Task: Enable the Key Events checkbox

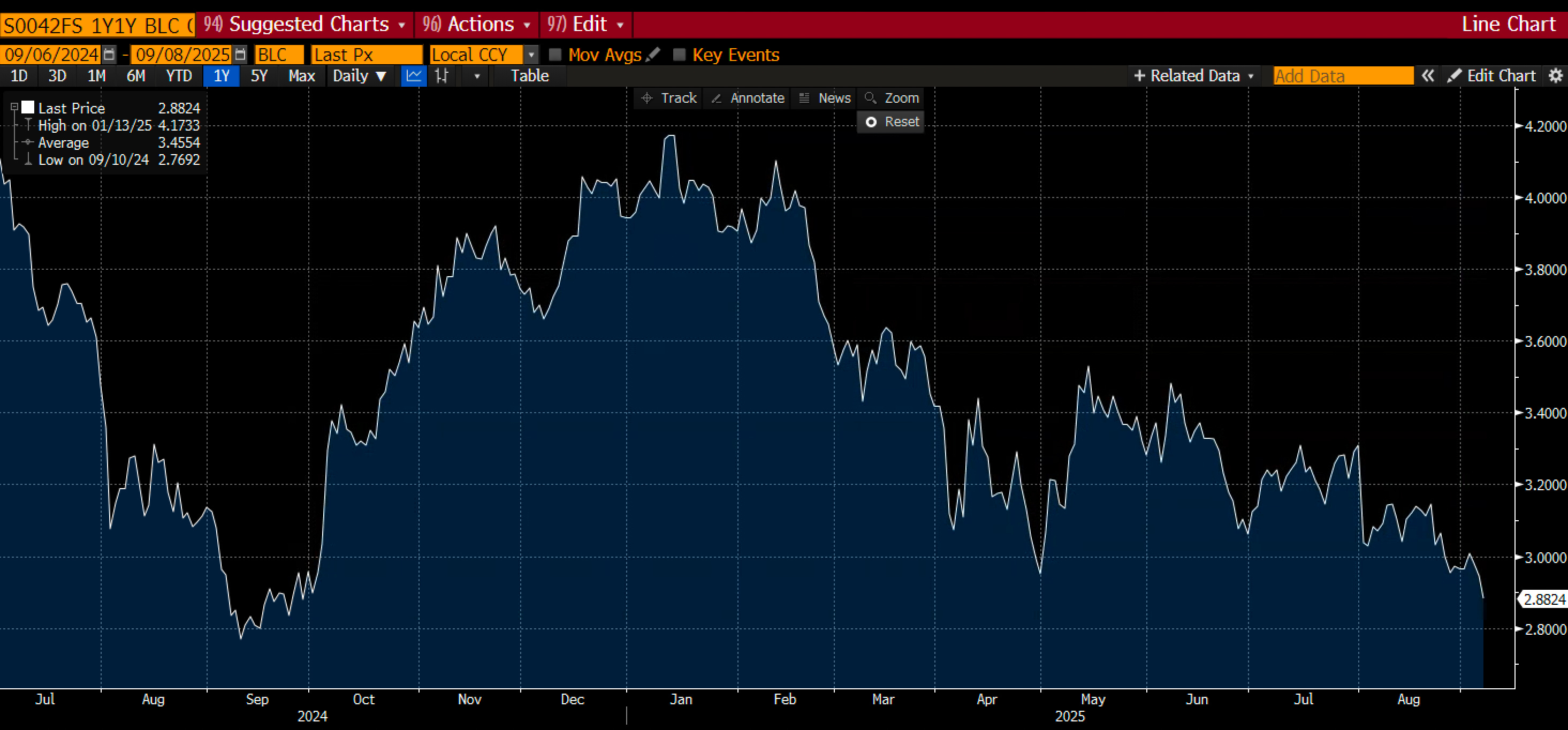Action: point(679,55)
